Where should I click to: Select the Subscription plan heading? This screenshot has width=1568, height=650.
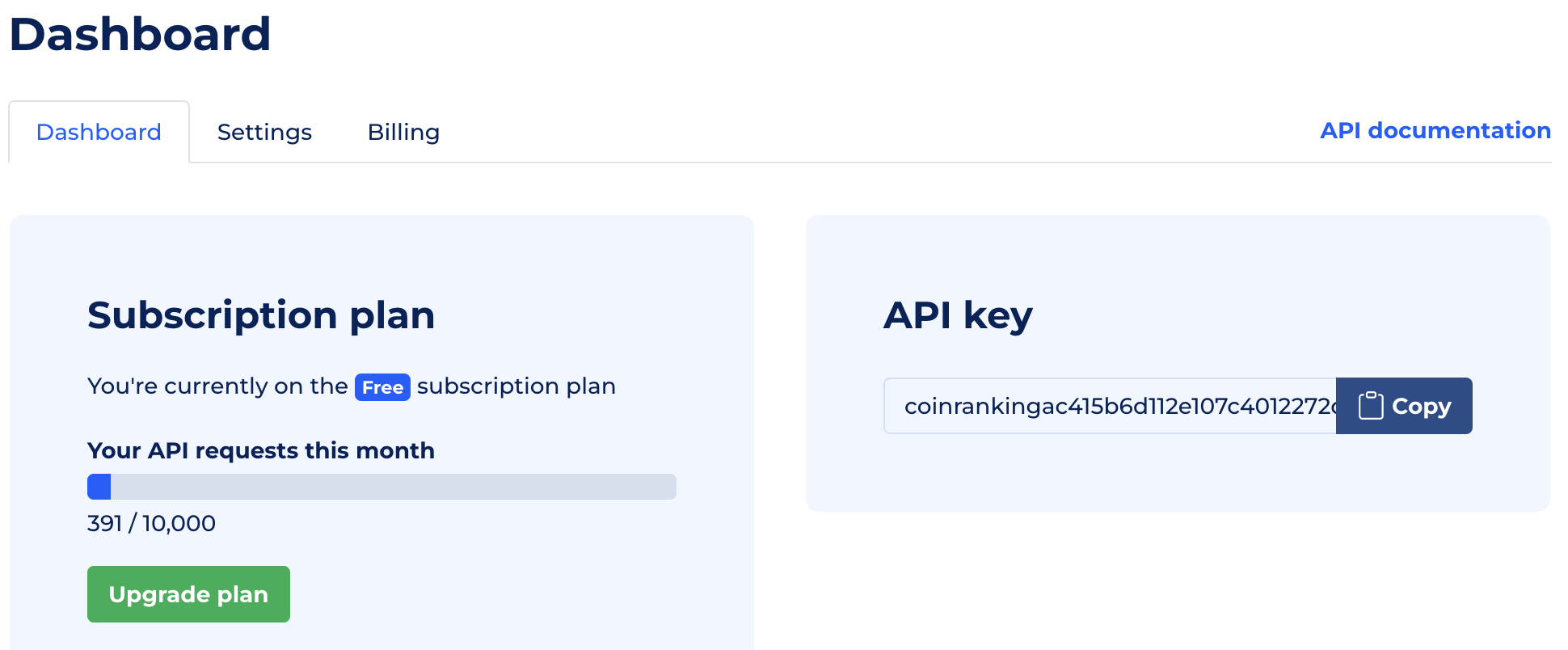260,314
